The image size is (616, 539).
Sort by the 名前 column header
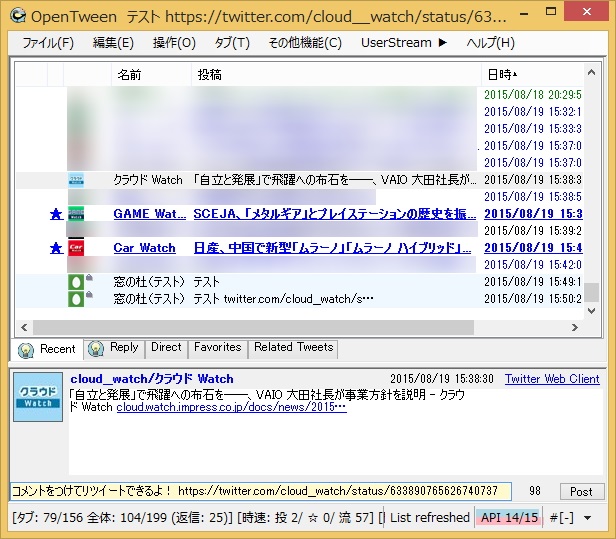[x=151, y=74]
